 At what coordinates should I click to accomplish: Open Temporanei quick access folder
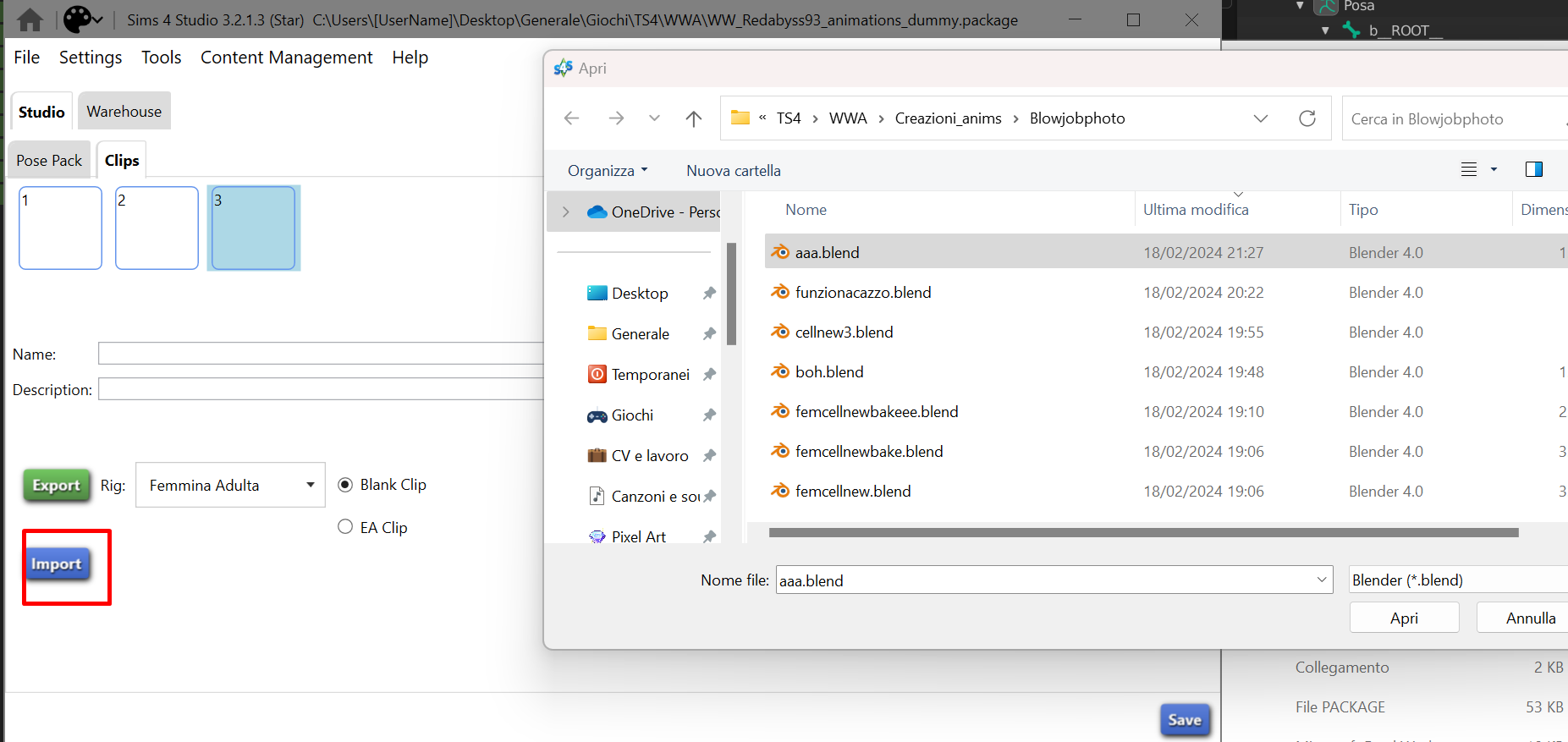click(x=639, y=374)
